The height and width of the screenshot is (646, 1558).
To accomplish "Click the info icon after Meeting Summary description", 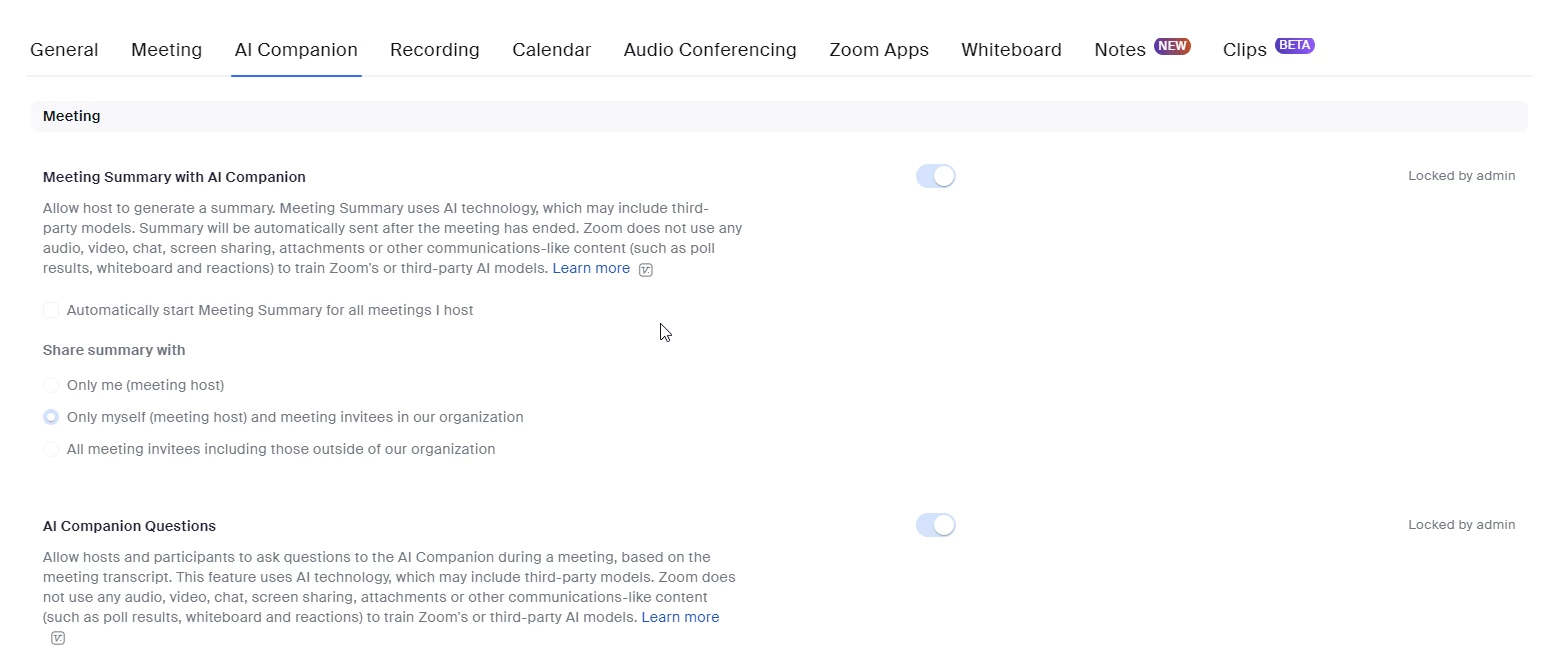I will [x=646, y=270].
